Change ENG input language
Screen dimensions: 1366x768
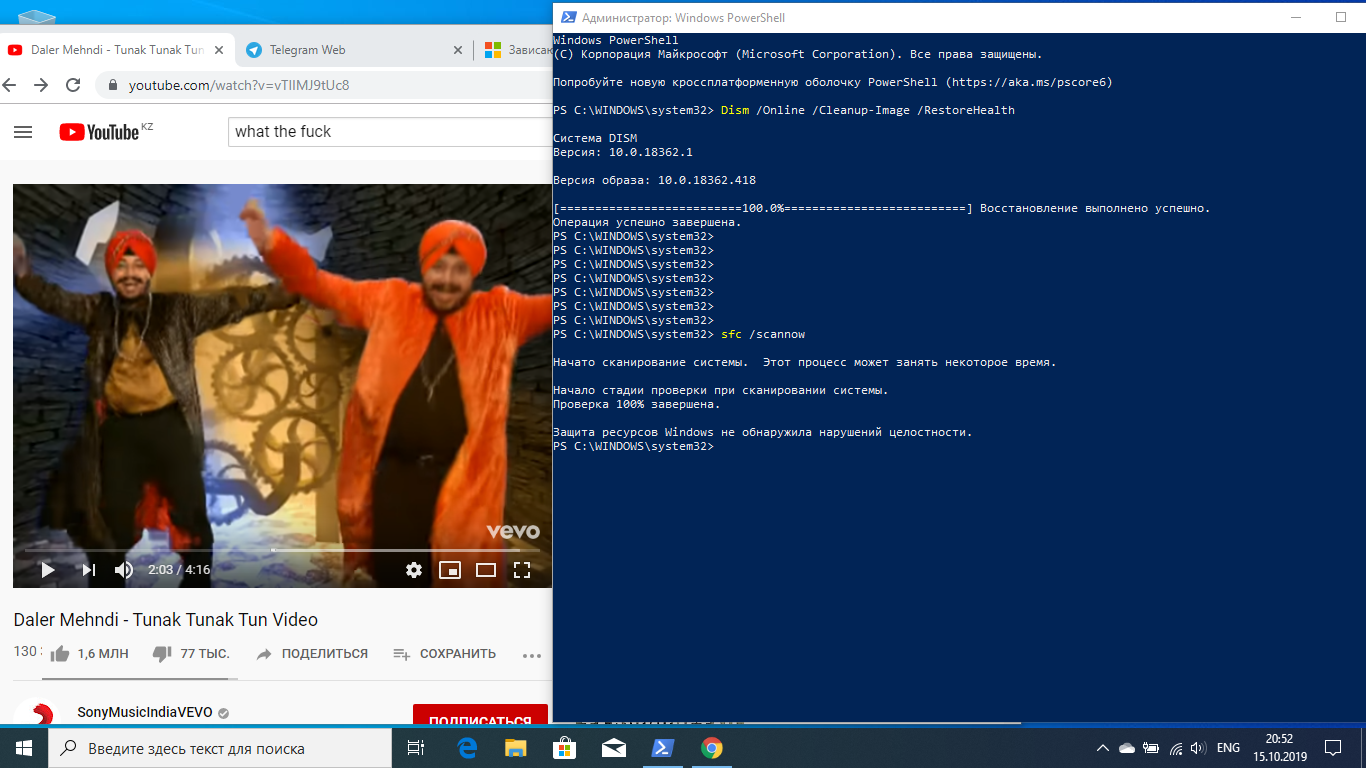(1228, 748)
